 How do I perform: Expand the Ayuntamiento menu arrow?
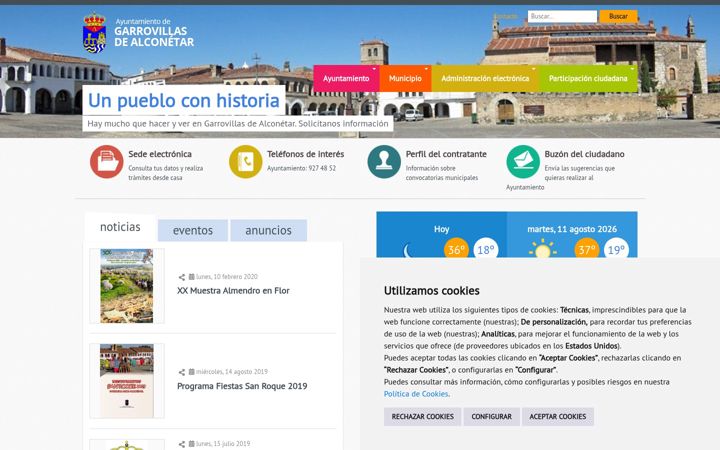[x=374, y=69]
